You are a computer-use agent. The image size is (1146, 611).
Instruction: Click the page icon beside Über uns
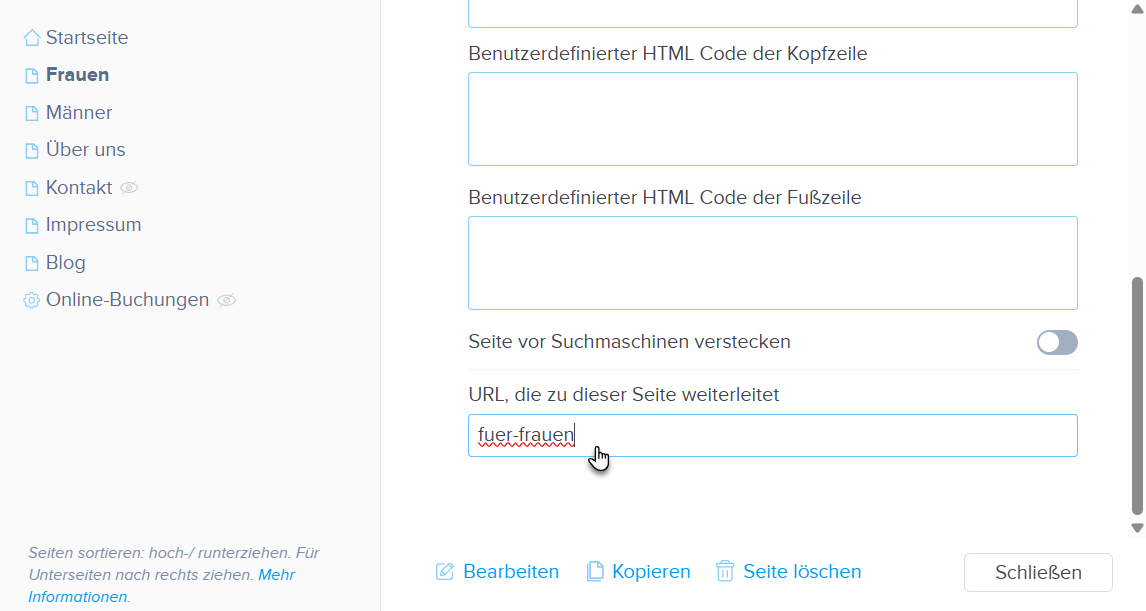32,151
